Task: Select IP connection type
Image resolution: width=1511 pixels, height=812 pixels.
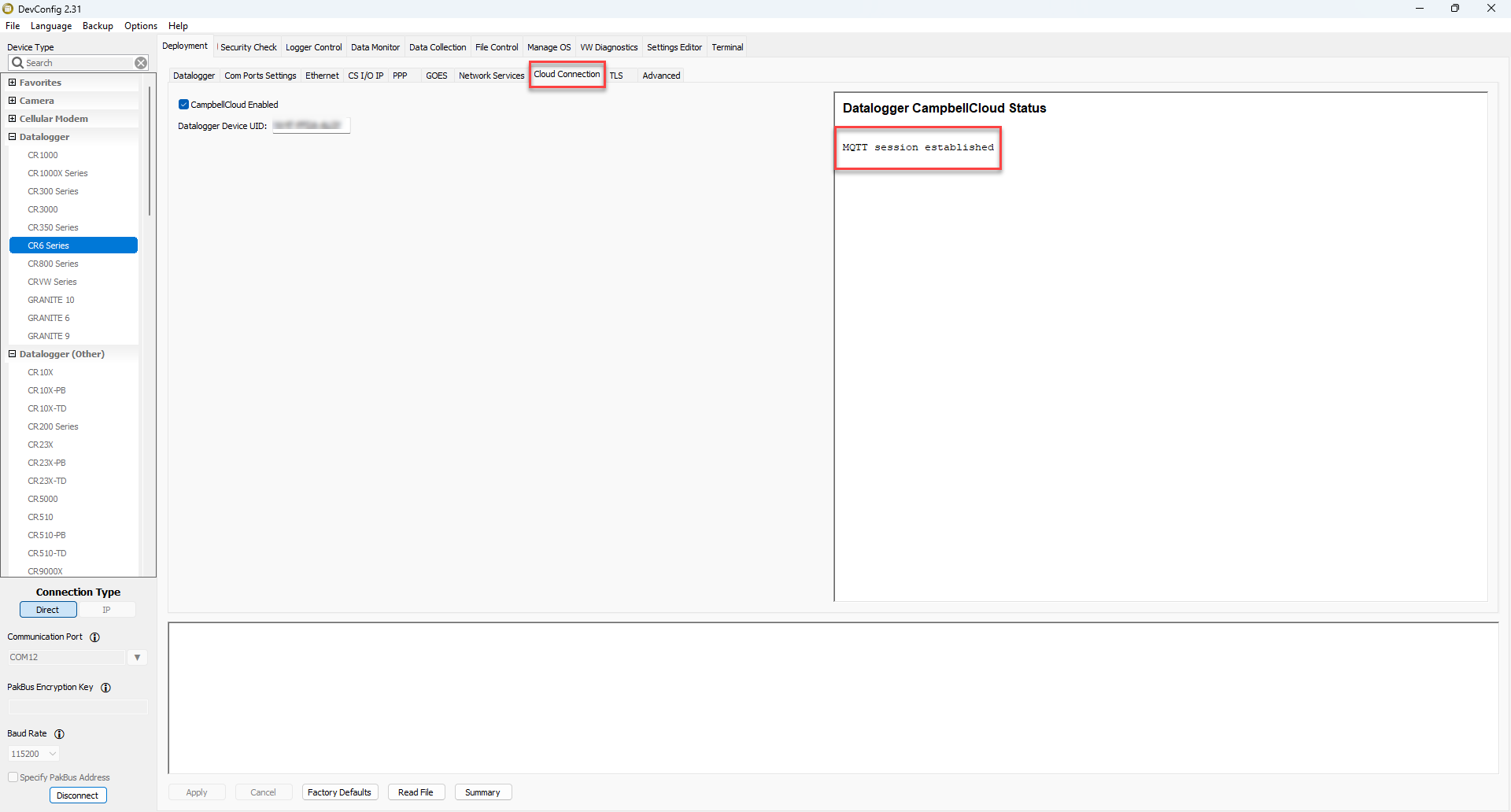Action: [106, 610]
